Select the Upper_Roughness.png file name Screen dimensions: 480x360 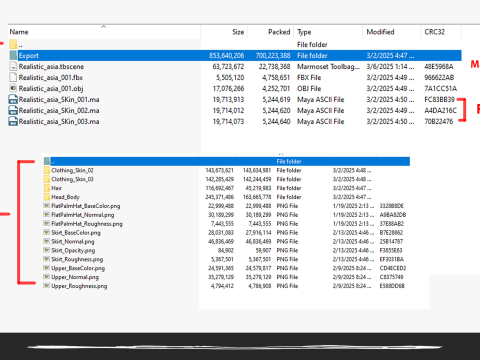79,286
